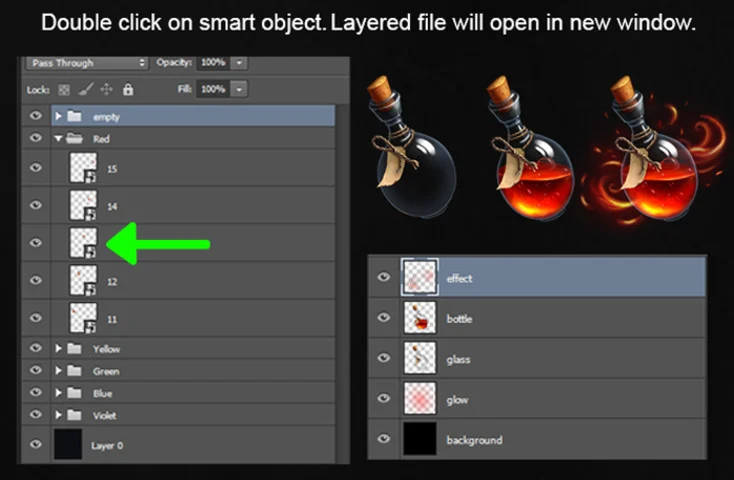Select the black background layer thumbnail
The width and height of the screenshot is (734, 480).
point(420,438)
